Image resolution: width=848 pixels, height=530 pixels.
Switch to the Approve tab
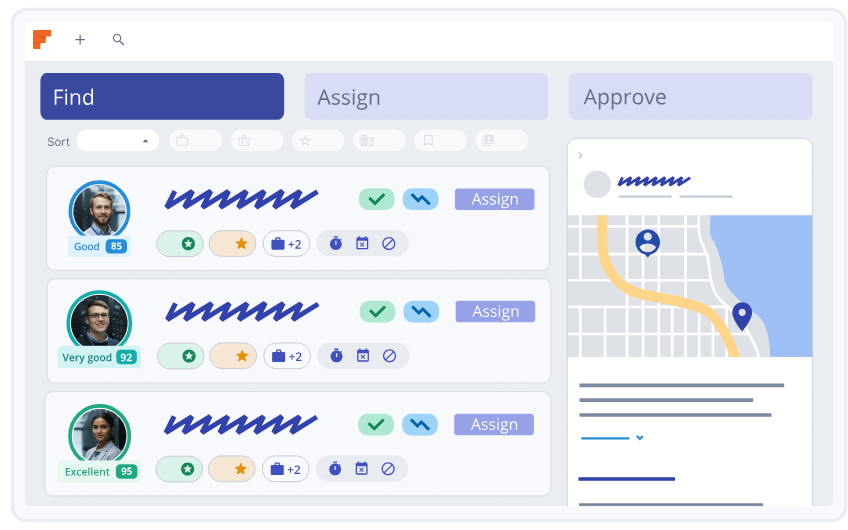pos(690,97)
